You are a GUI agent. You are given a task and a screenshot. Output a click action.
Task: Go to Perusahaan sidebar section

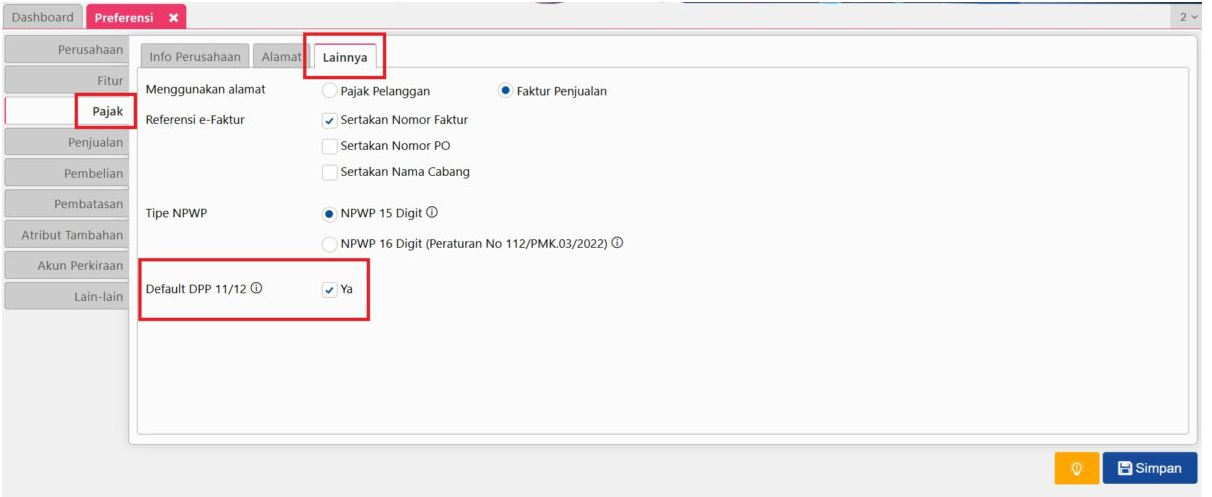67,49
